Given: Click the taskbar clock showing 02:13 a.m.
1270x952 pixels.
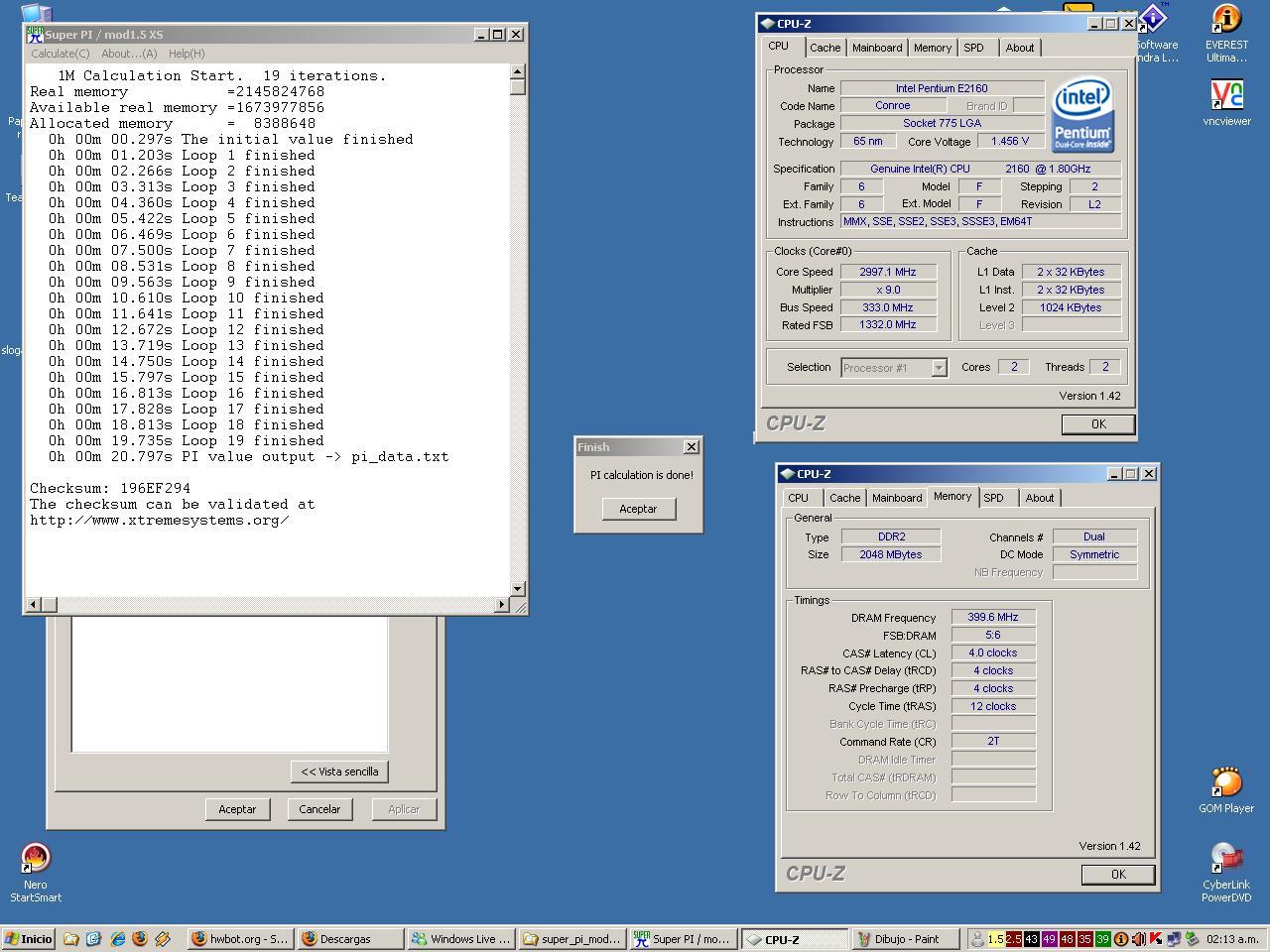Looking at the screenshot, I should point(1232,939).
